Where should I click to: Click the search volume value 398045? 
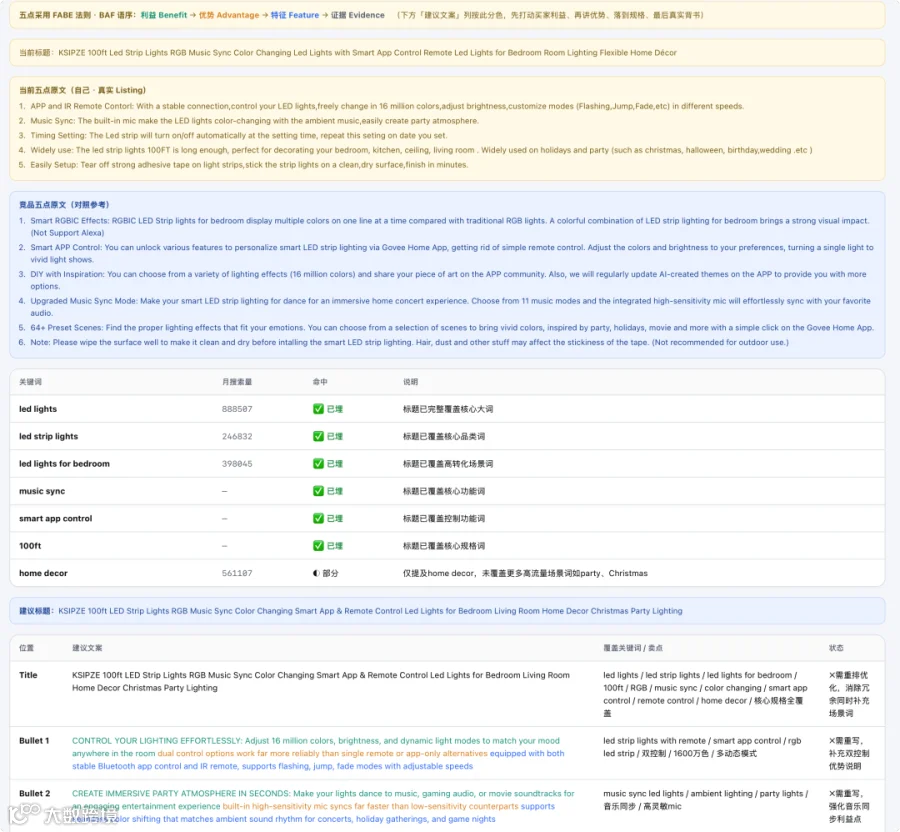coord(237,464)
